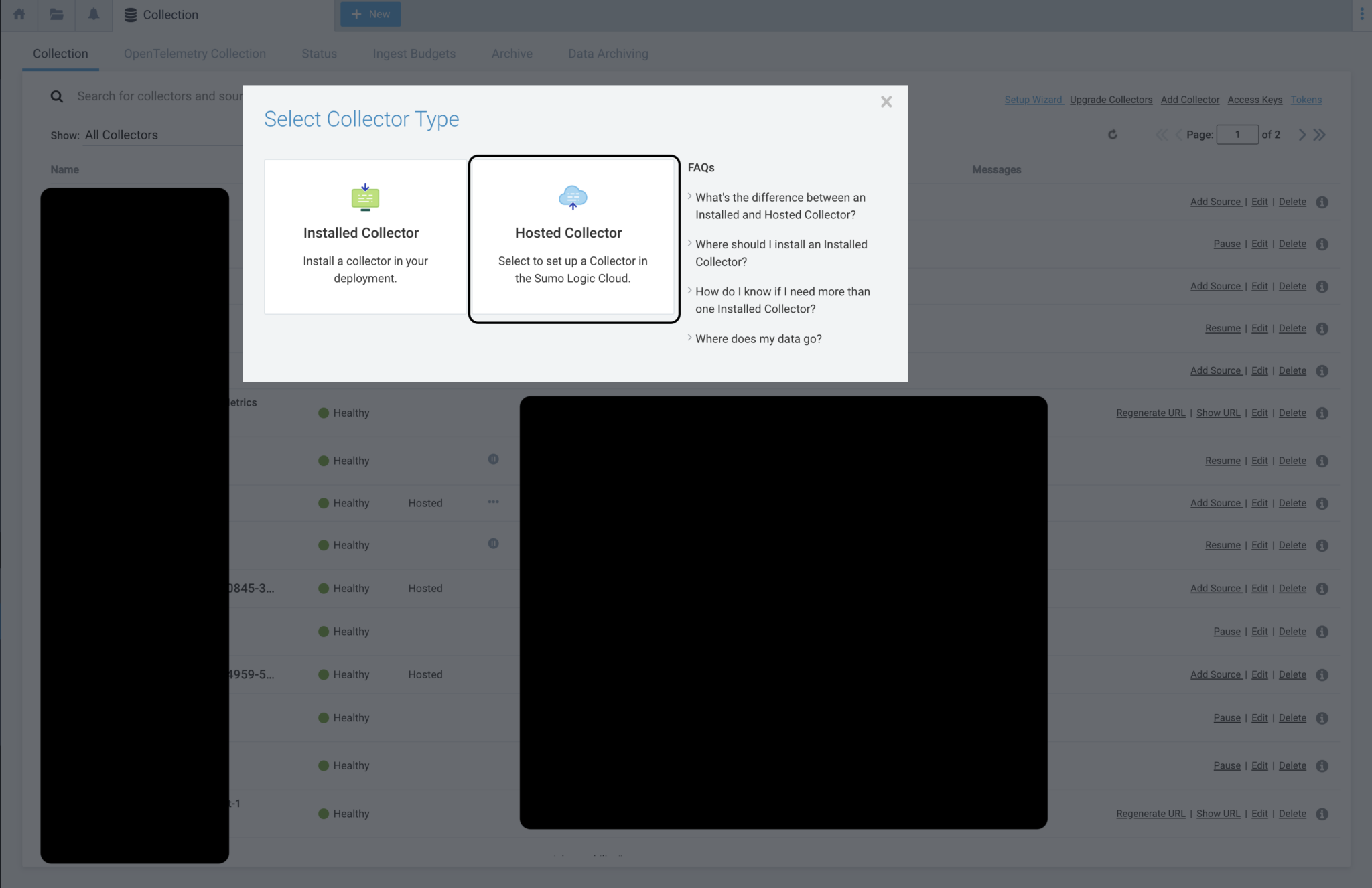Close the Select Collector Type dialog
The height and width of the screenshot is (888, 1372).
click(886, 102)
